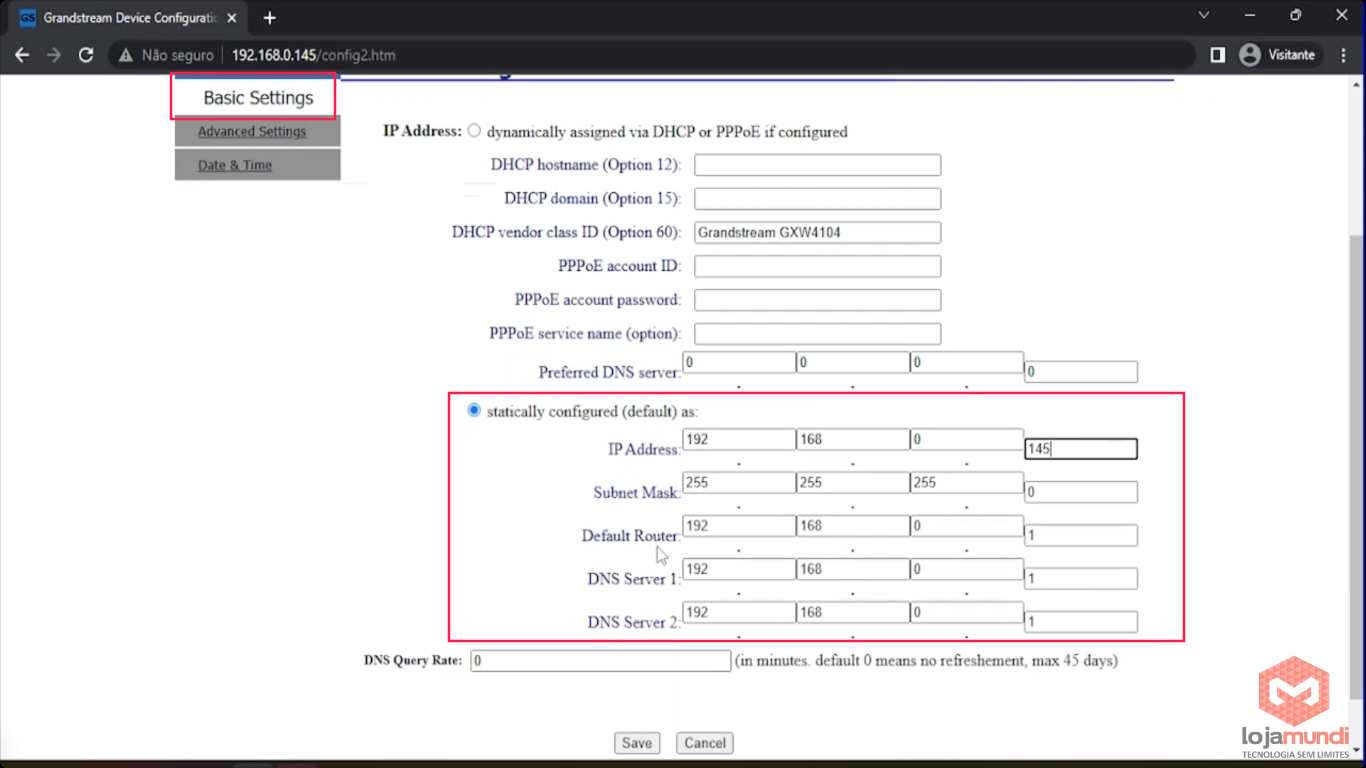
Task: Click the PPPoE account password field
Action: coord(817,300)
